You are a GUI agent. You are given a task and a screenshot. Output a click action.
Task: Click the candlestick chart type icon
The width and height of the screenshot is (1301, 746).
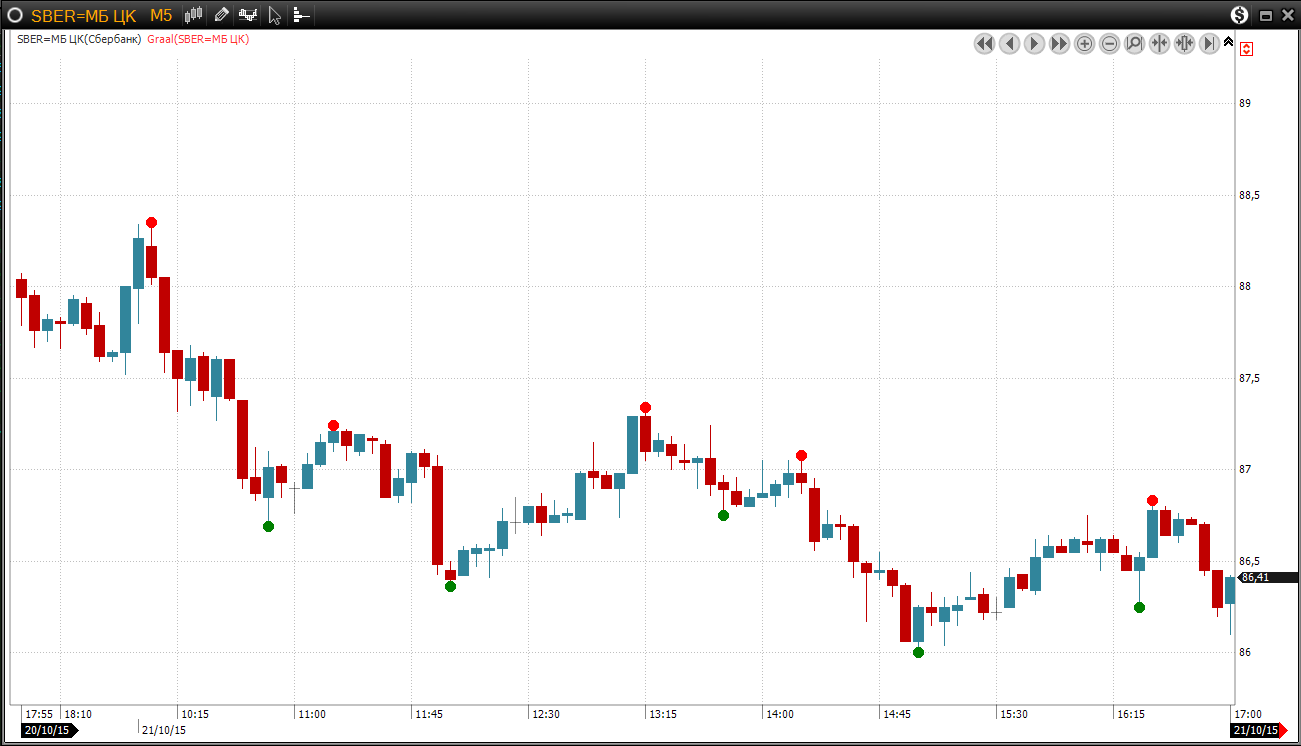[x=194, y=15]
